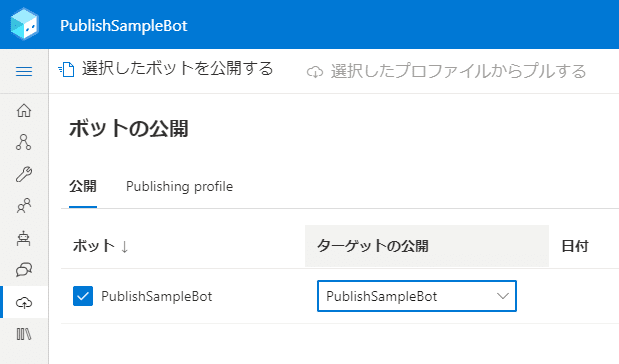Open the dialog design flow icon
Viewport: 619px width, 364px height.
tap(24, 142)
